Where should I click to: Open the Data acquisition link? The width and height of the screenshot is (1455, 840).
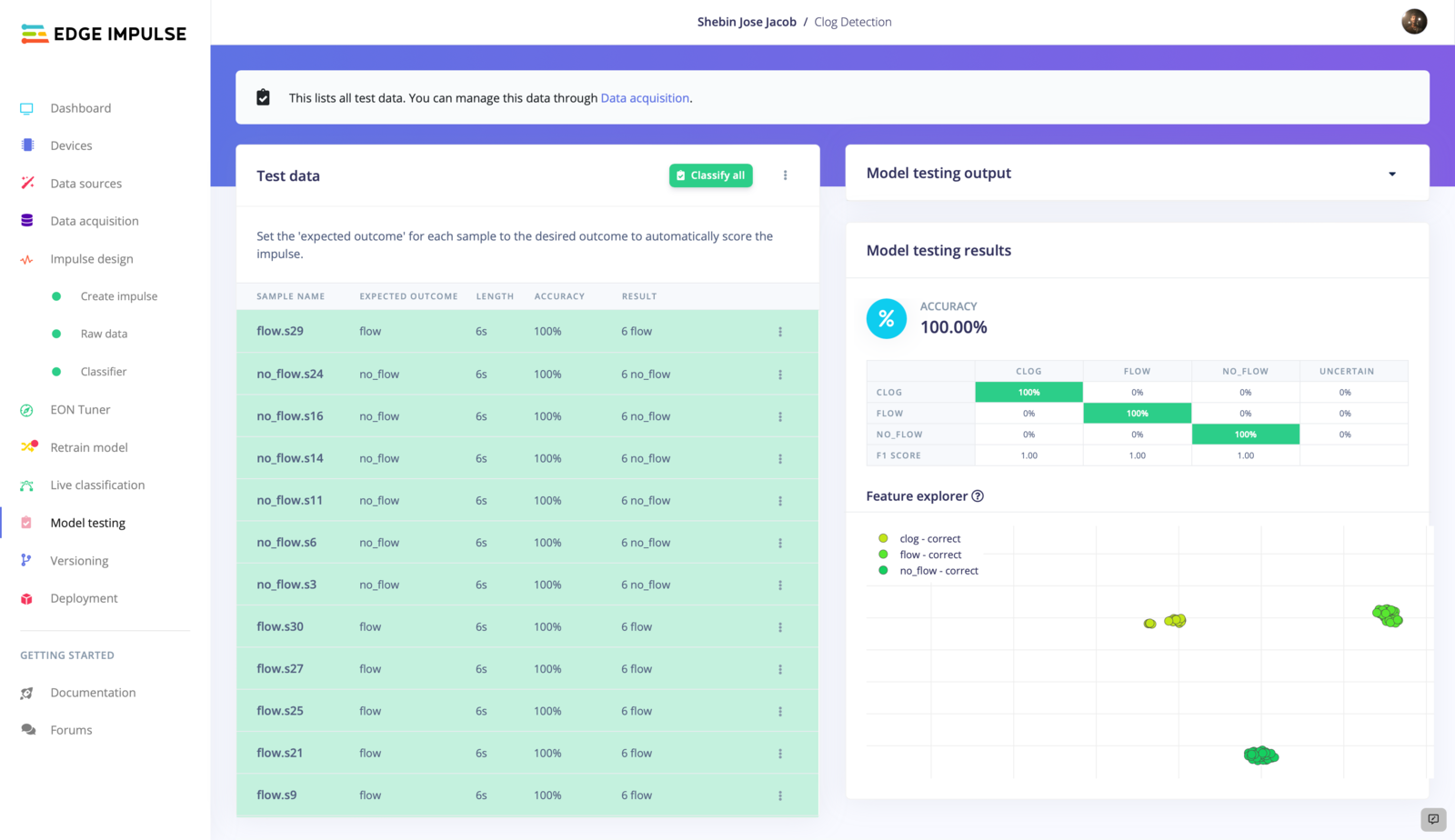pos(645,98)
